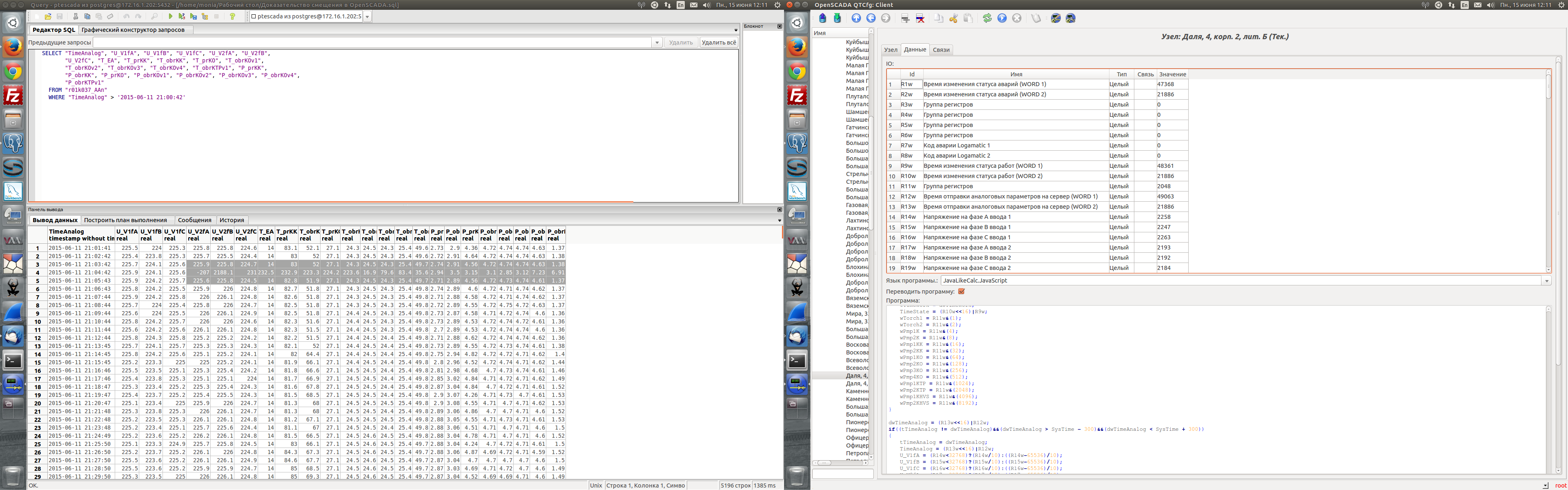Open database connection dropdown arrow
The height and width of the screenshot is (490, 1568).
(367, 17)
